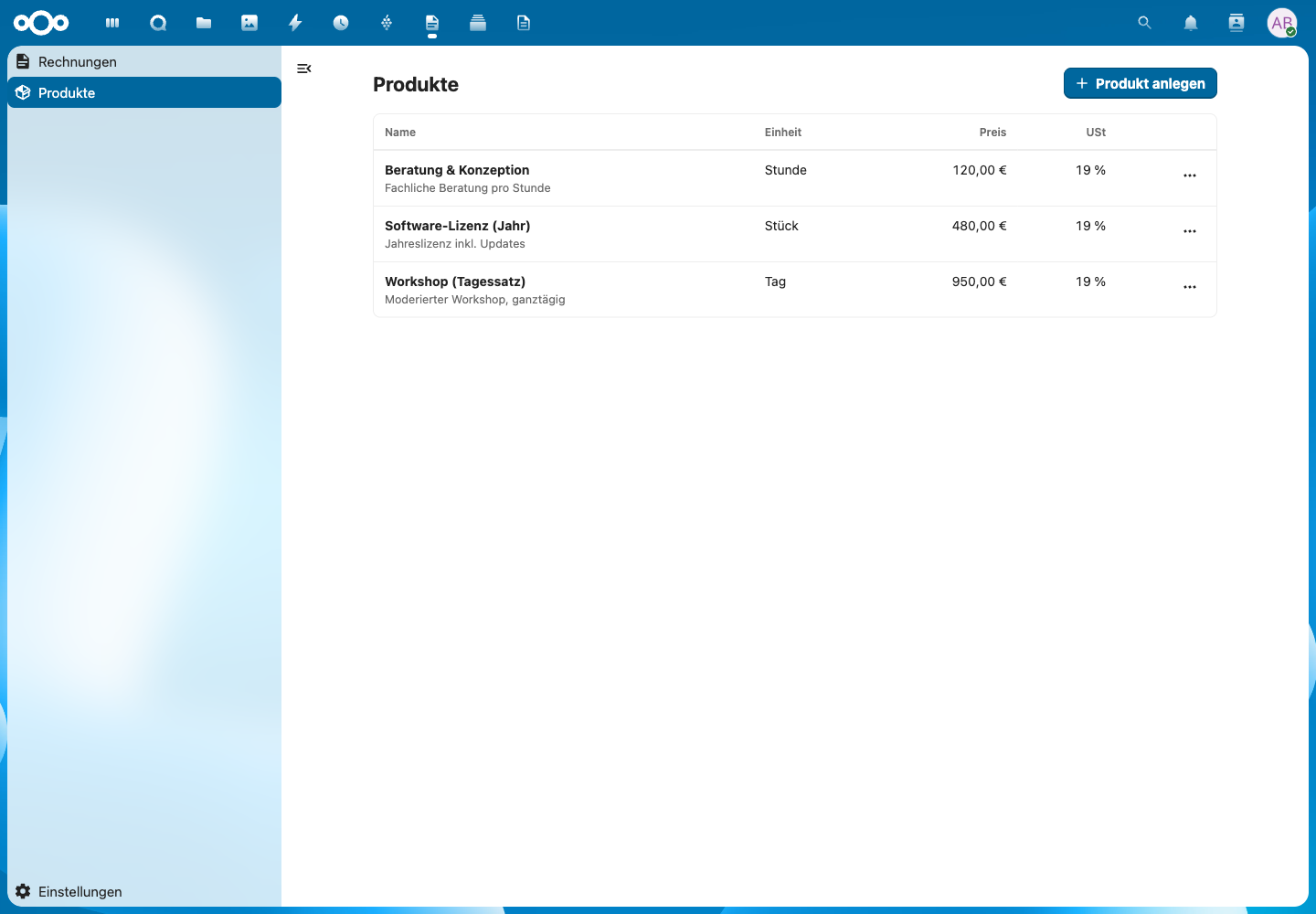Click 19 % in Workshop (Tagessatz) row
Viewport: 1316px width, 914px height.
(1090, 282)
